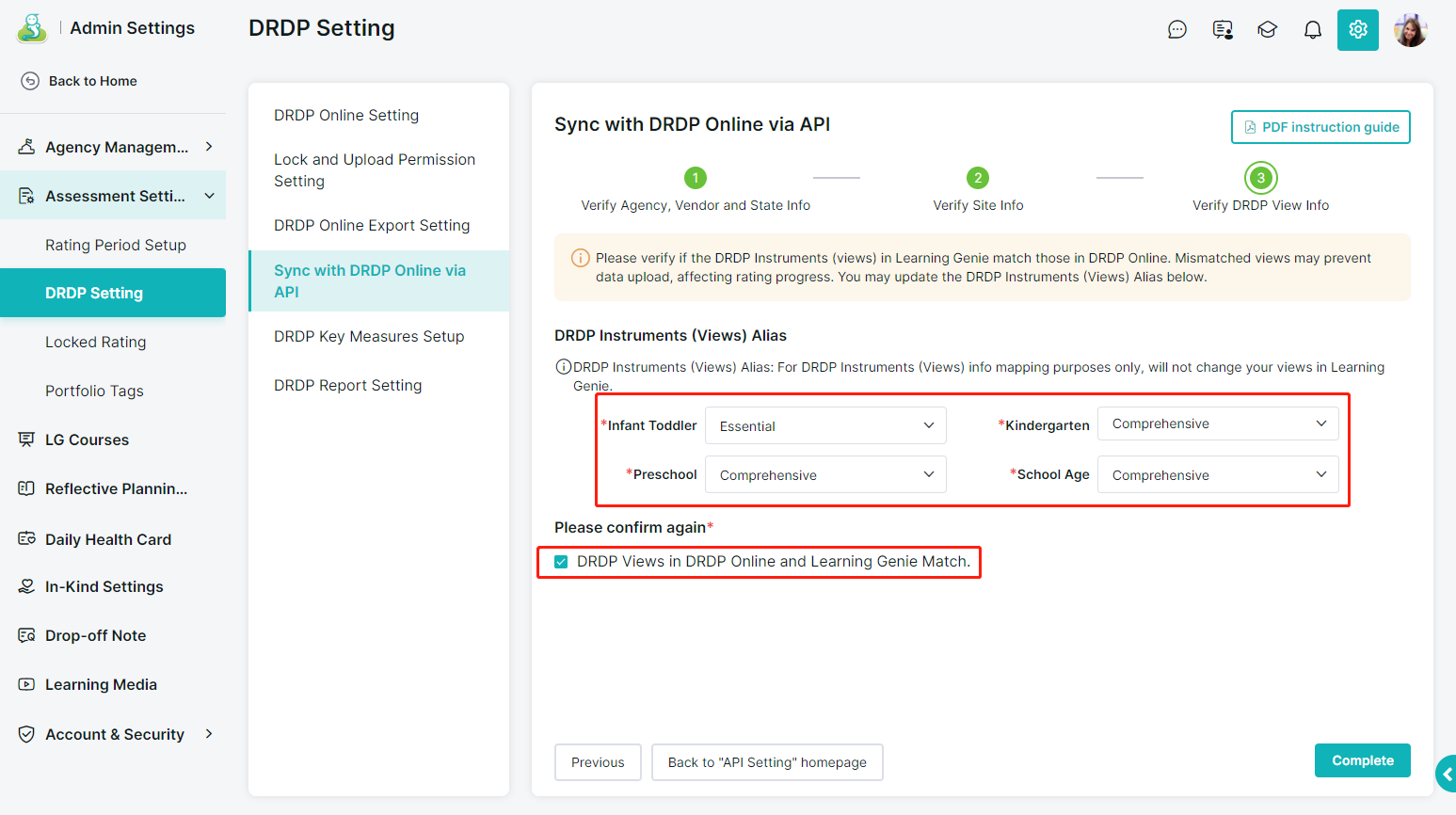Open the PDF instruction guide

coord(1320,127)
